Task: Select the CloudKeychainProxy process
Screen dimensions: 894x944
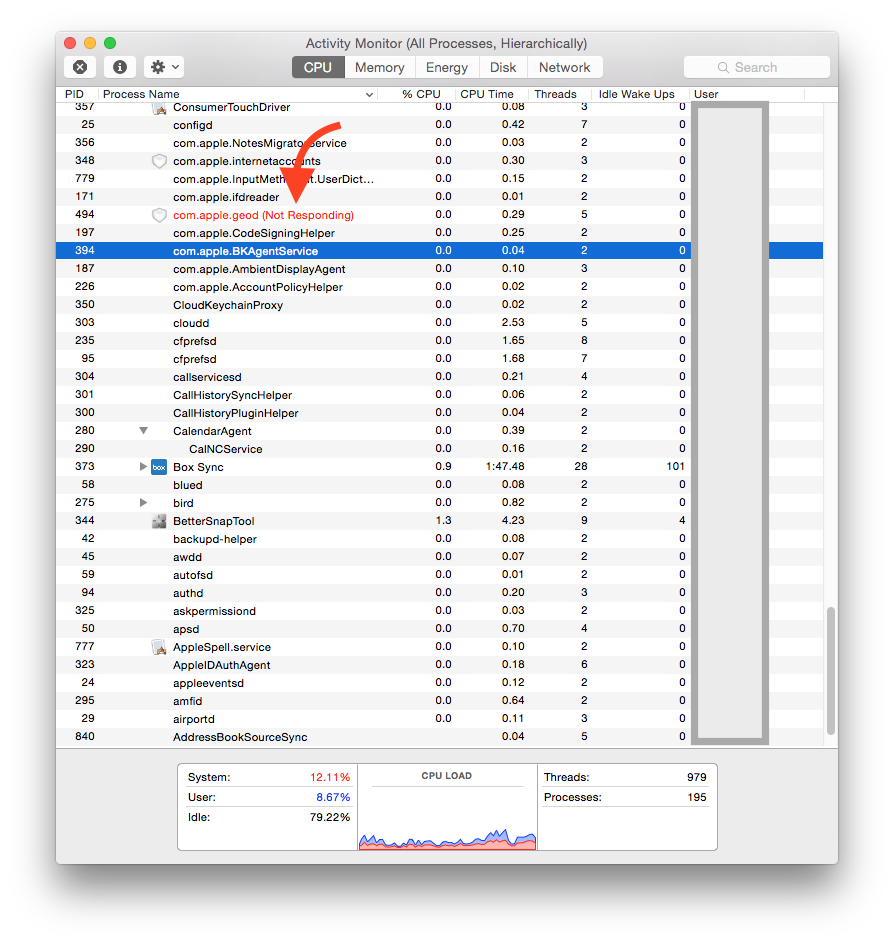Action: click(439, 305)
